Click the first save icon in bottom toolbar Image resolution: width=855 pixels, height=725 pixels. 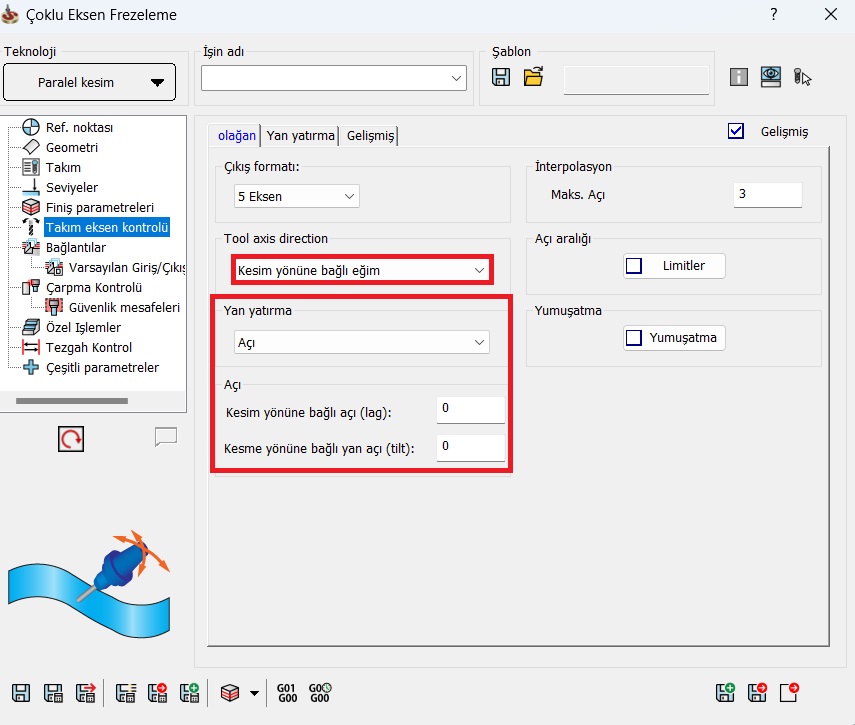tap(21, 692)
